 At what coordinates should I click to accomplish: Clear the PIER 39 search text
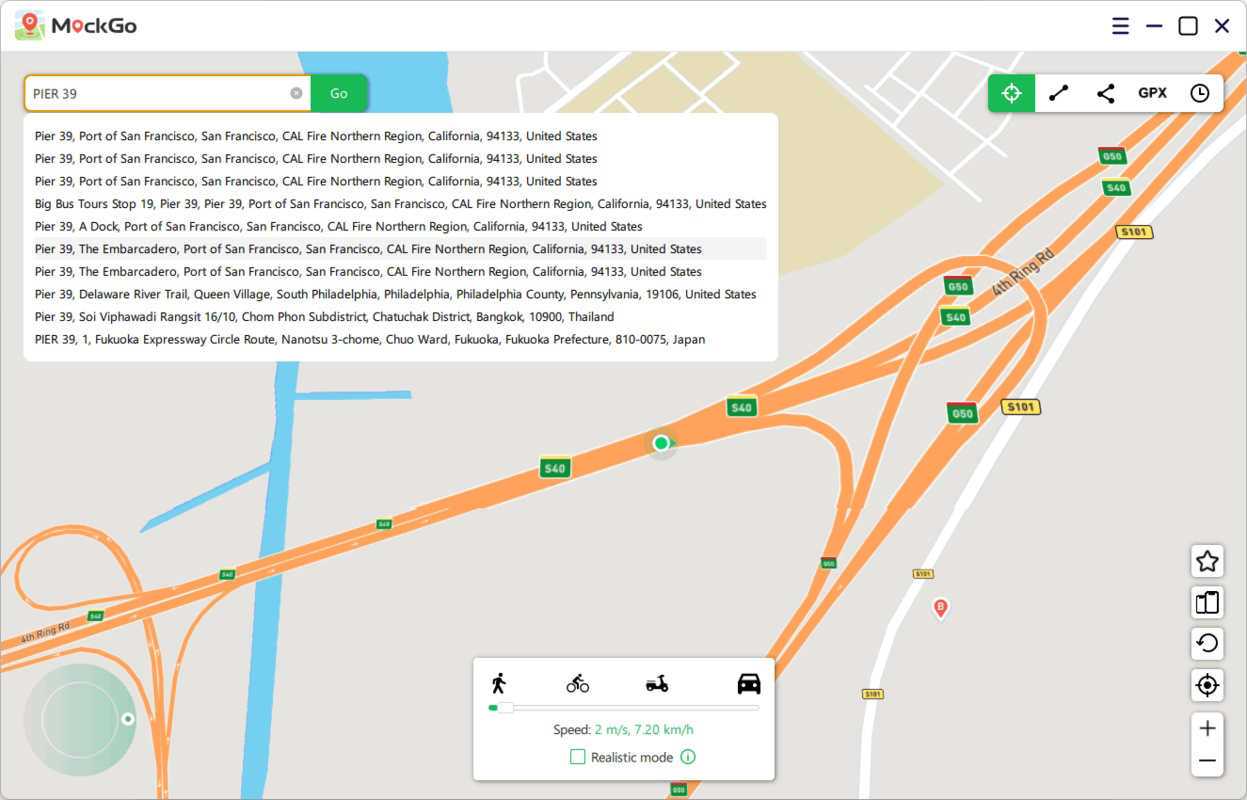tap(296, 93)
